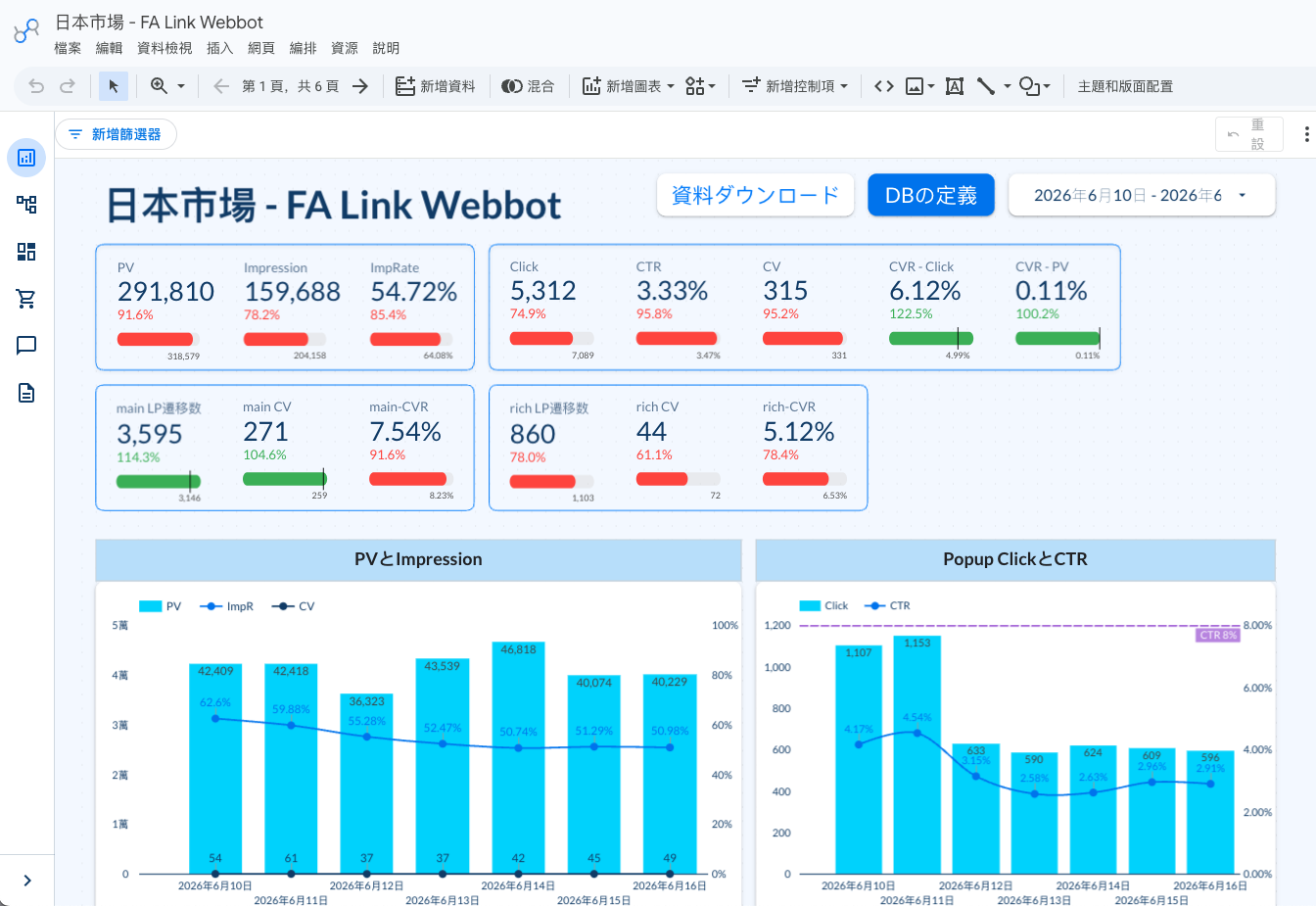Click the Popup ClickとCTR chart header

(x=1015, y=559)
